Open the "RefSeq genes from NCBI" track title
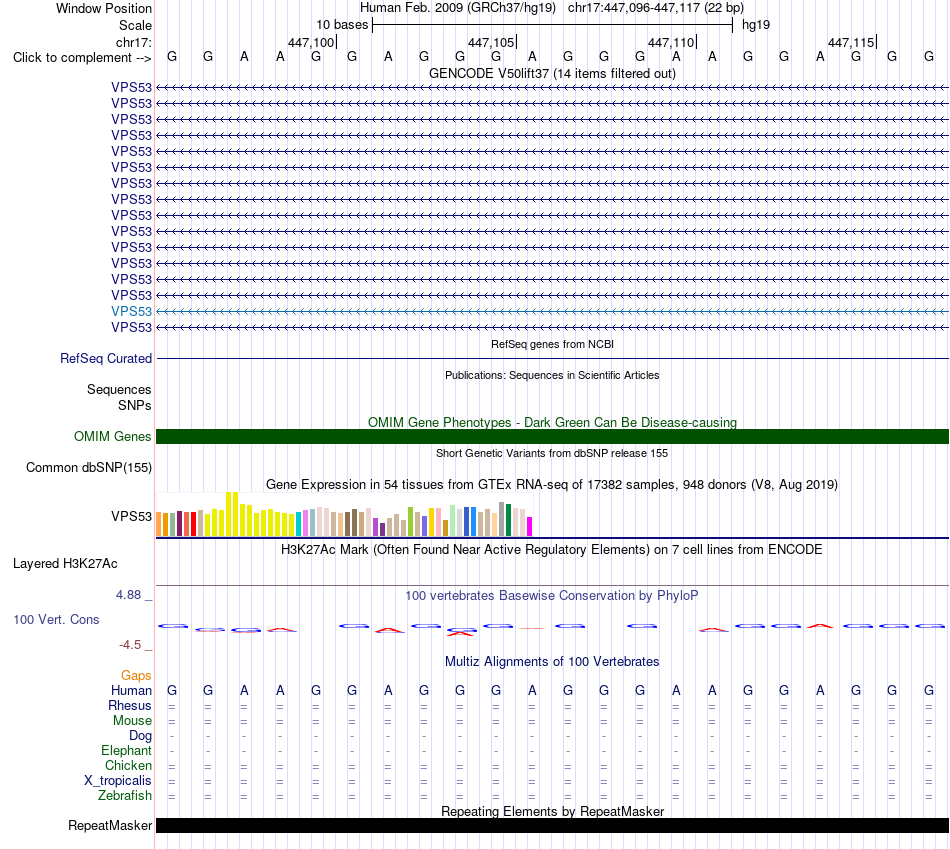Screen dimensions: 950x849 552,344
